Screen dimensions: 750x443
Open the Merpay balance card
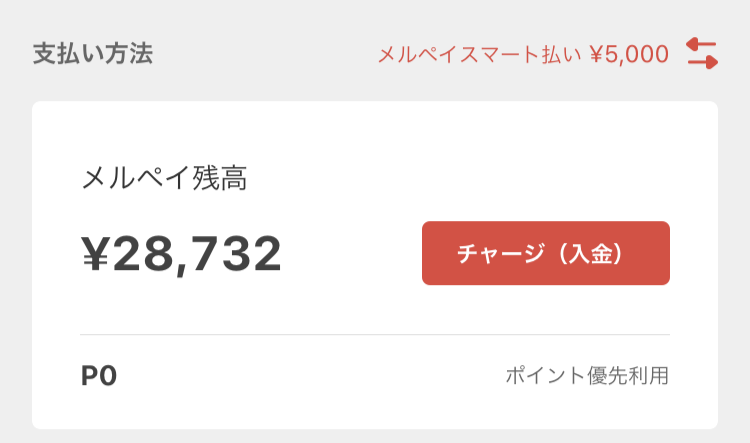(x=375, y=265)
